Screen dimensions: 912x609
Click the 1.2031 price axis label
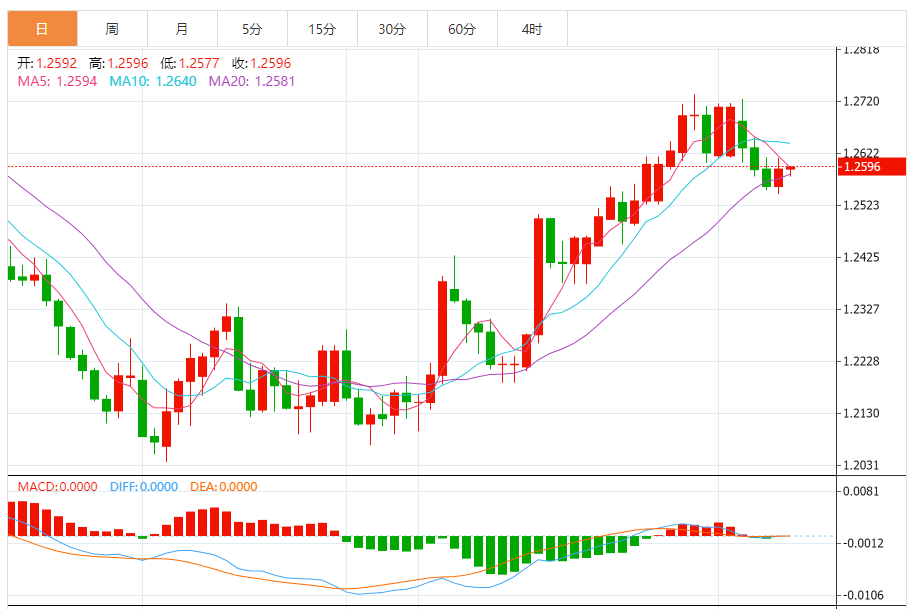point(861,465)
